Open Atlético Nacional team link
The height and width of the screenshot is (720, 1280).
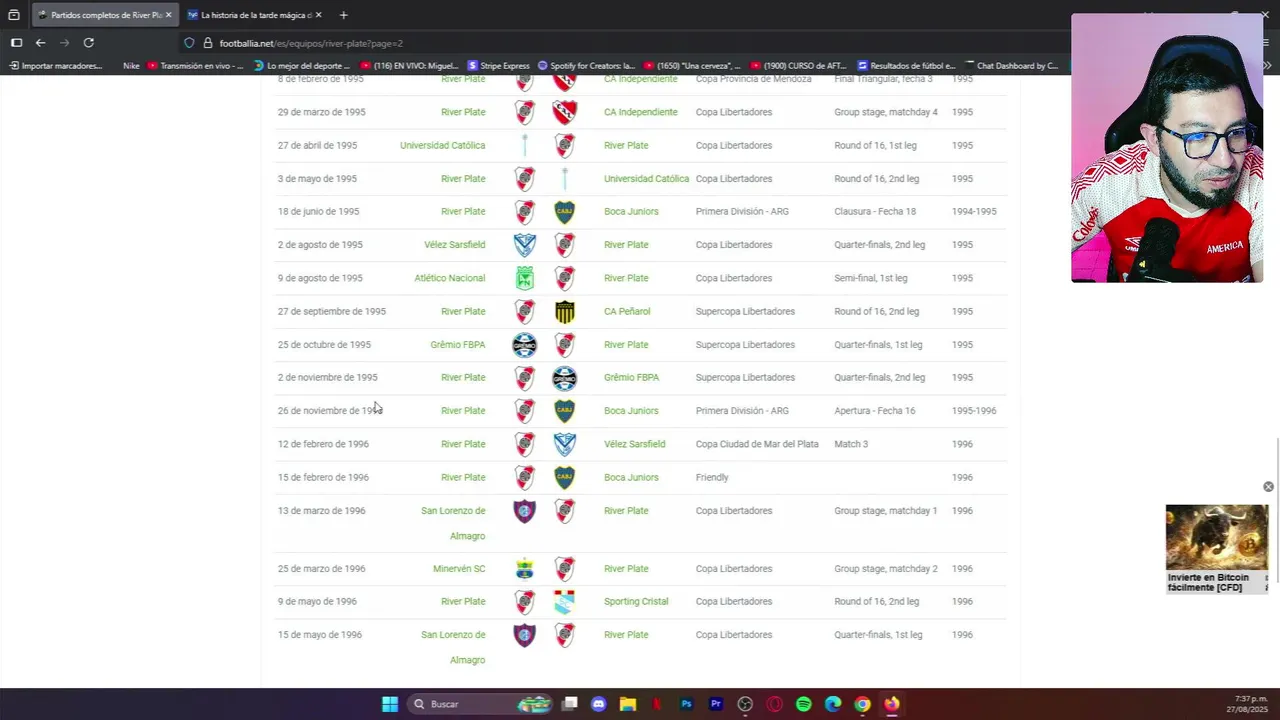pyautogui.click(x=449, y=278)
